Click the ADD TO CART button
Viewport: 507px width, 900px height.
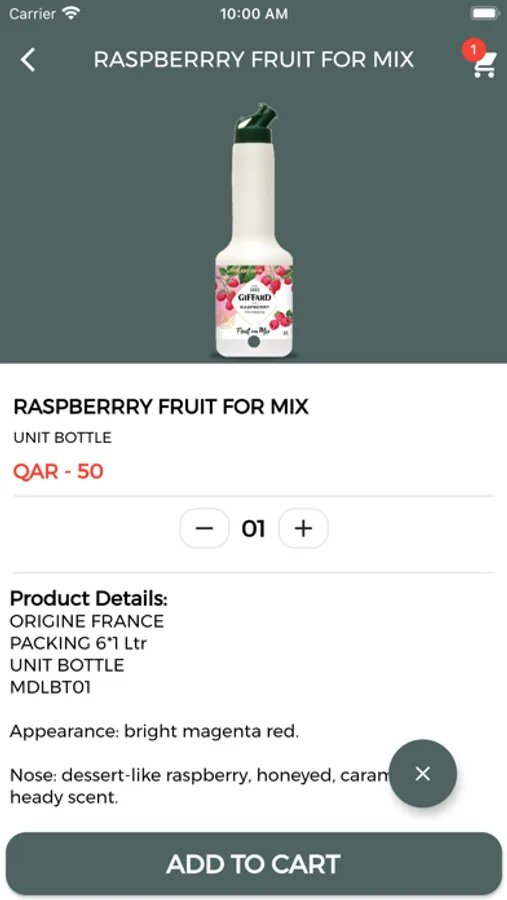pyautogui.click(x=254, y=864)
